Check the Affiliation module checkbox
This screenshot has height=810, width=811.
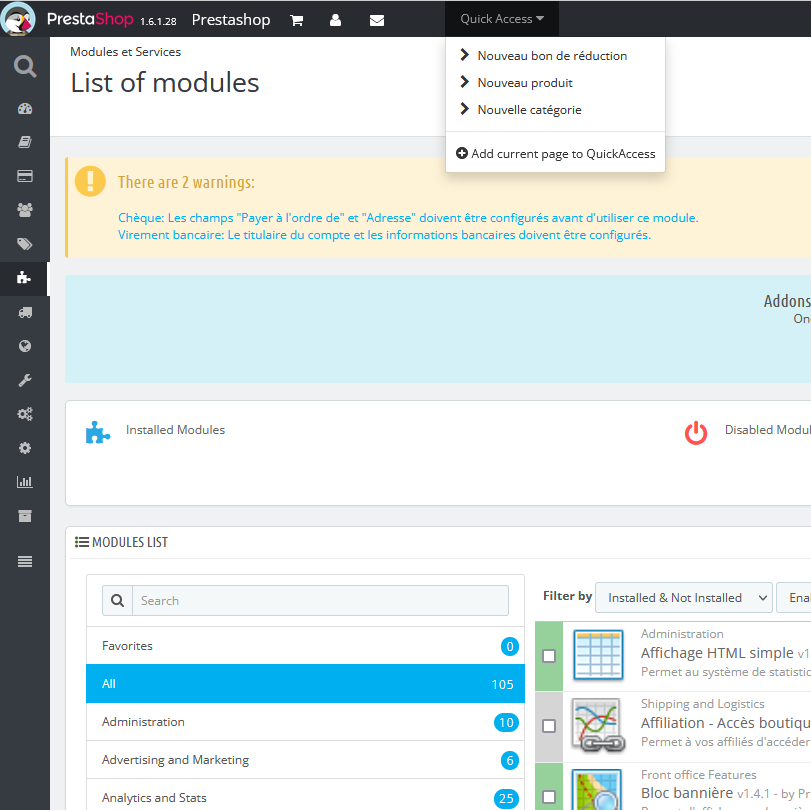tap(549, 726)
